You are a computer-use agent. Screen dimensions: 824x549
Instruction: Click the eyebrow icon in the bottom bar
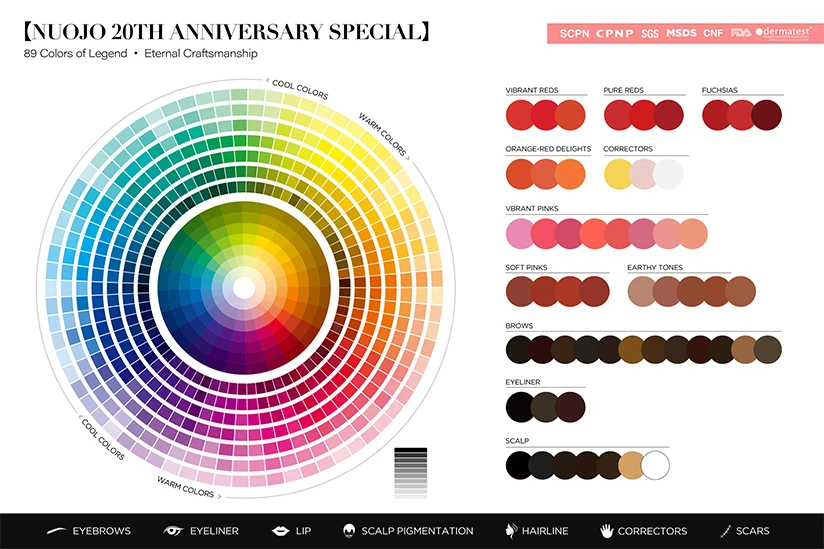(56, 531)
